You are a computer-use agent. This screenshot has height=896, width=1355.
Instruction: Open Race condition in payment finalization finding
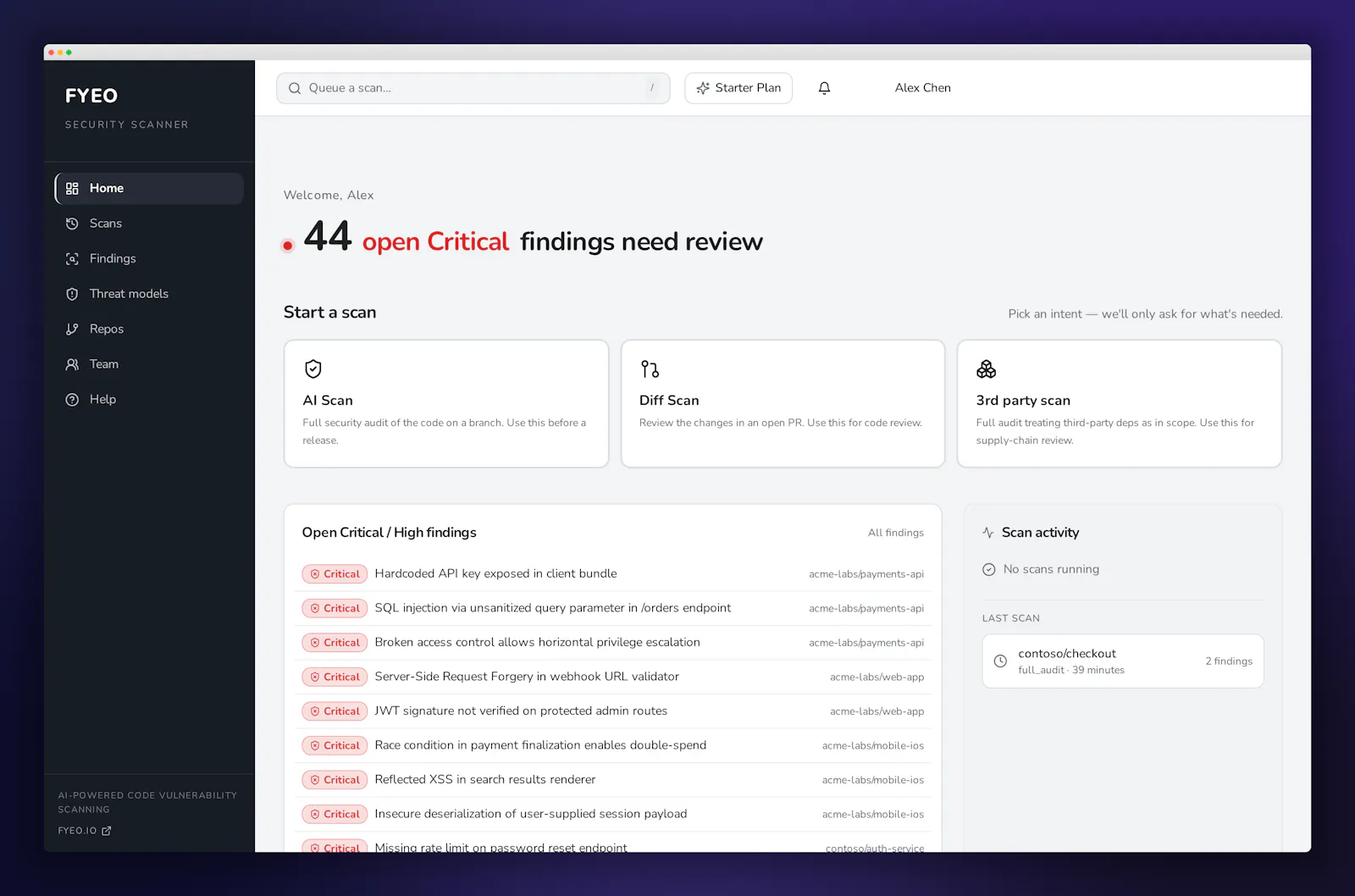613,745
